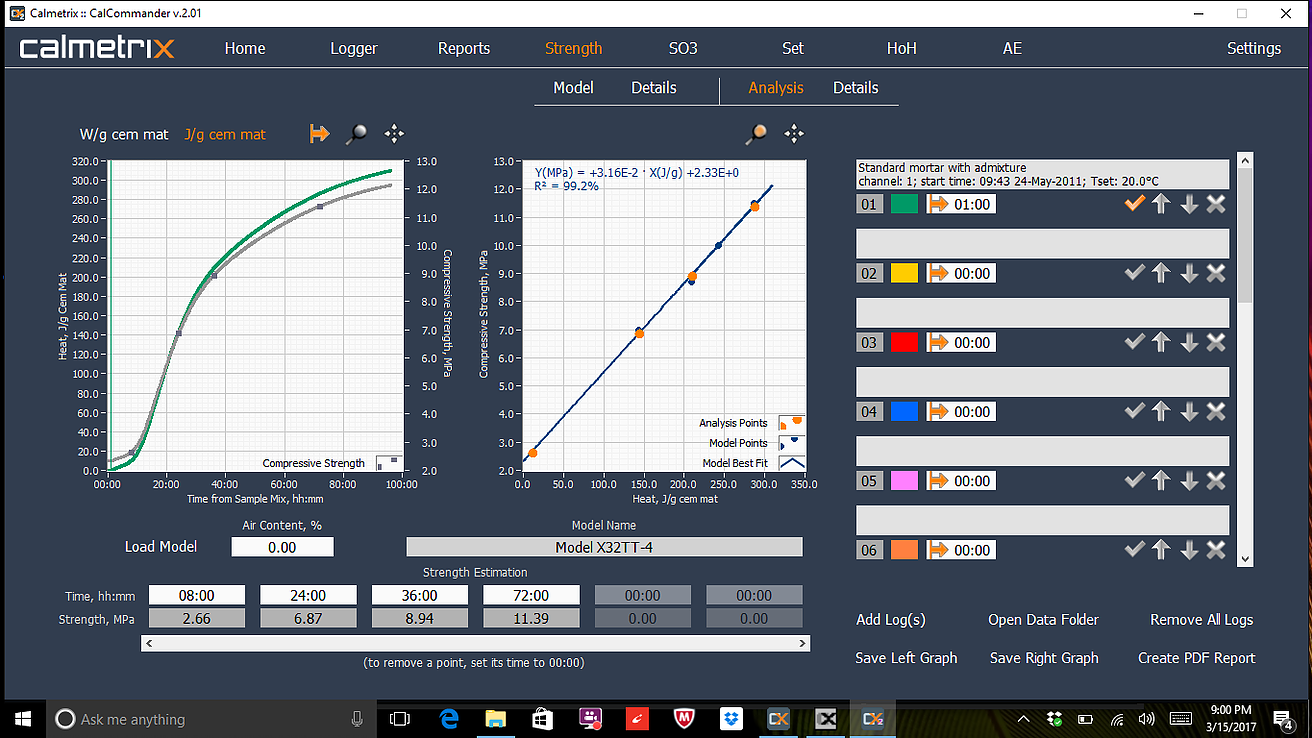This screenshot has width=1312, height=738.
Task: Toggle the orange checkmark for log 01
Action: click(x=1134, y=204)
